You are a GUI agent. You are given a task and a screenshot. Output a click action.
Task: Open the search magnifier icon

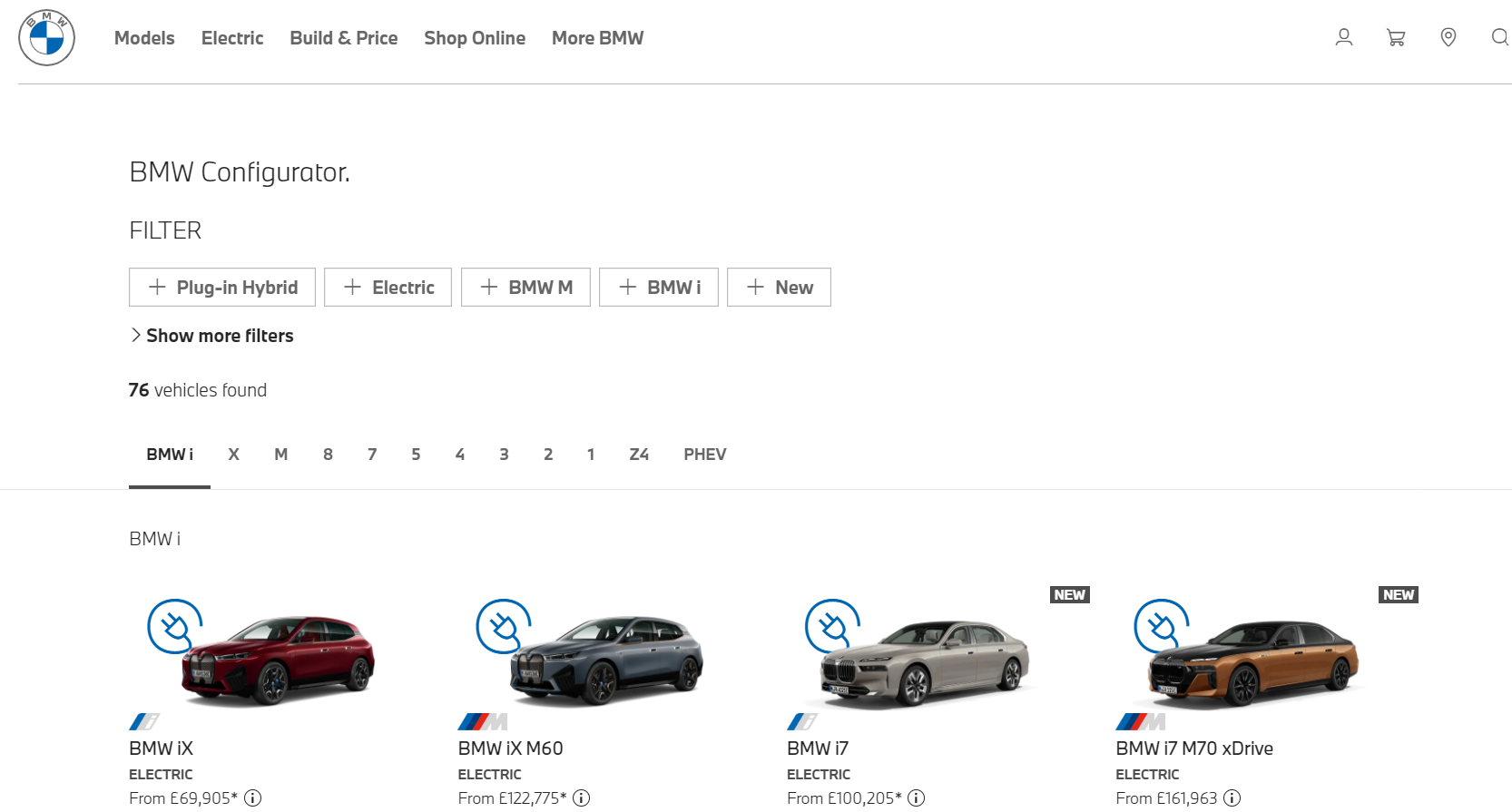(1500, 37)
